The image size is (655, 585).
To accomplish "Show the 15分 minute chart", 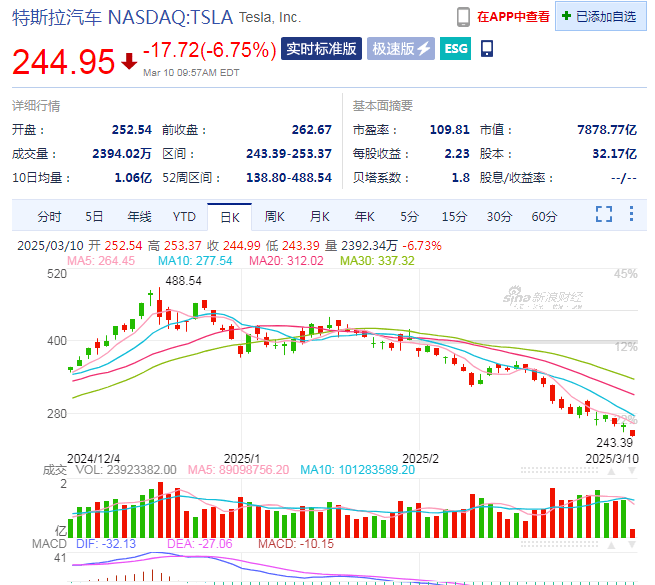I will point(454,216).
